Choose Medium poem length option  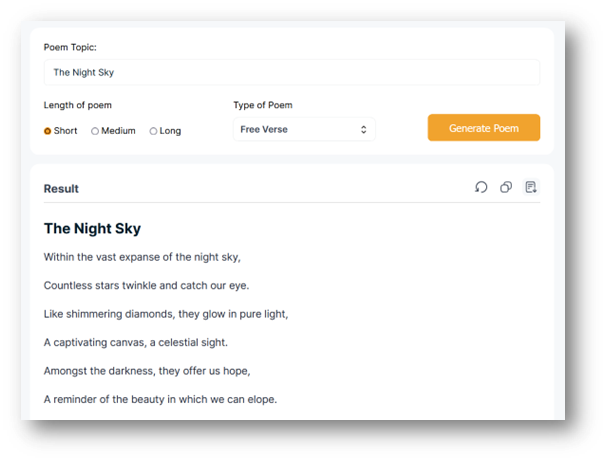pos(95,131)
